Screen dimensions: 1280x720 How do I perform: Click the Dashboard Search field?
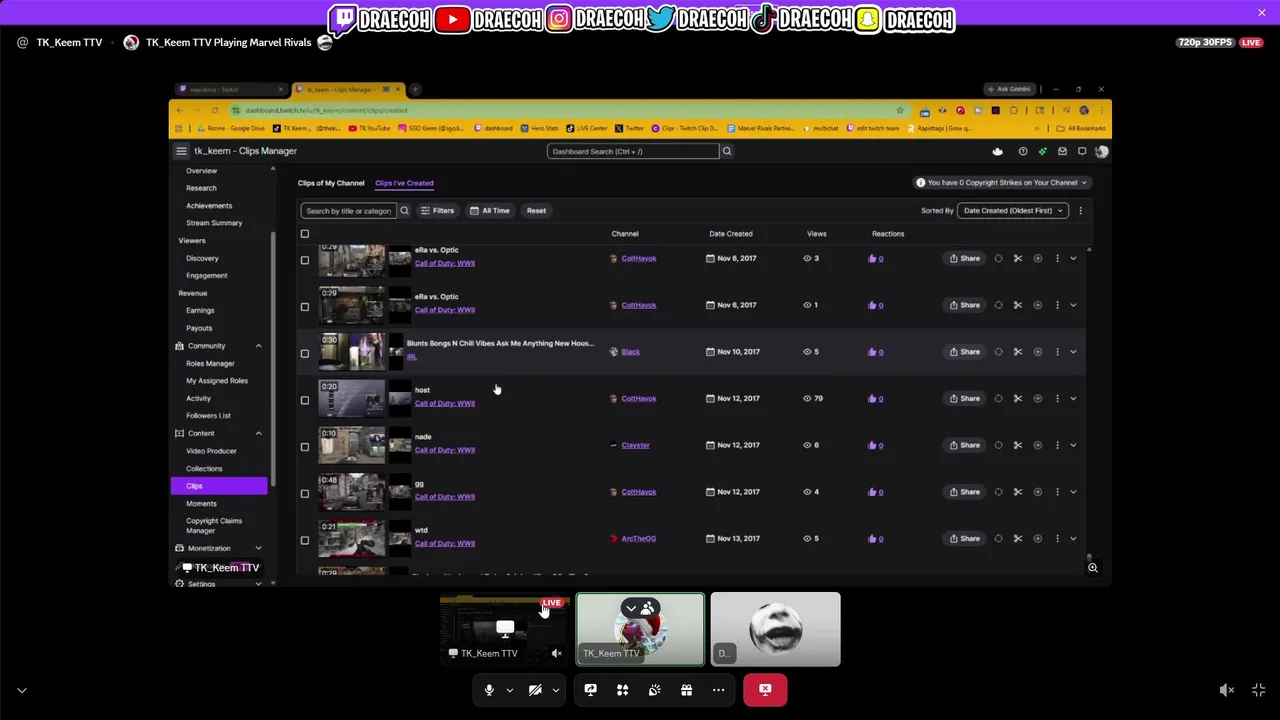633,151
